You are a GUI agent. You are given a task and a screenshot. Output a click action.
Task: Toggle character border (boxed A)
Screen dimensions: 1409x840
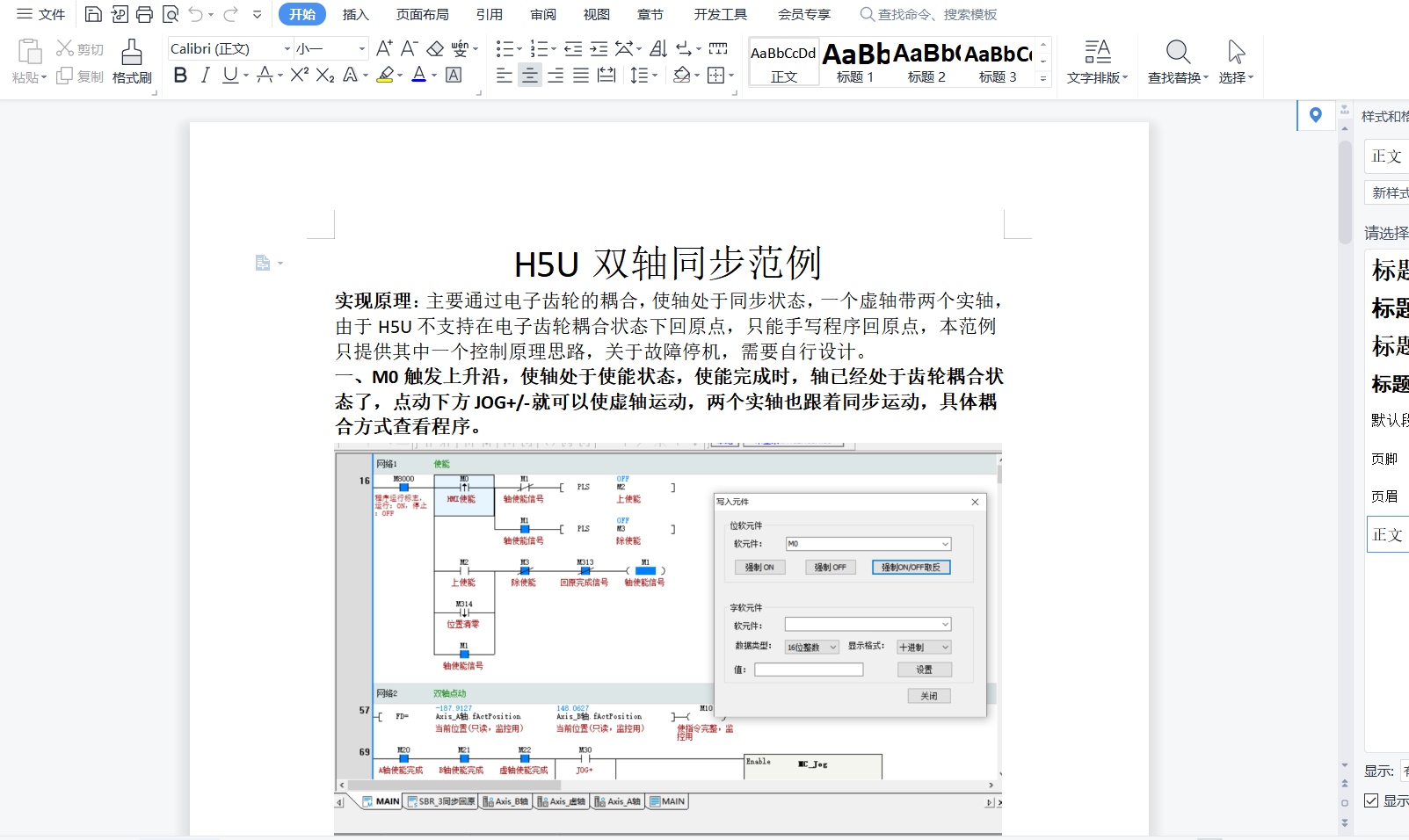coord(454,76)
